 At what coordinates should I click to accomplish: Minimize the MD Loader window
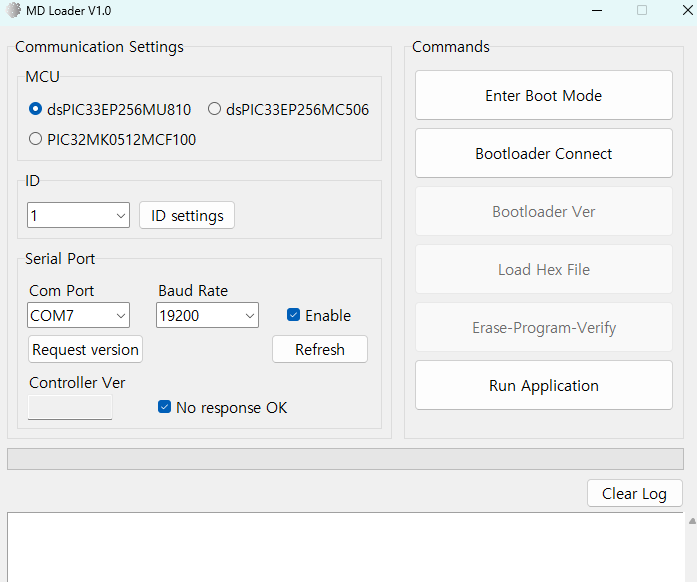[x=597, y=10]
